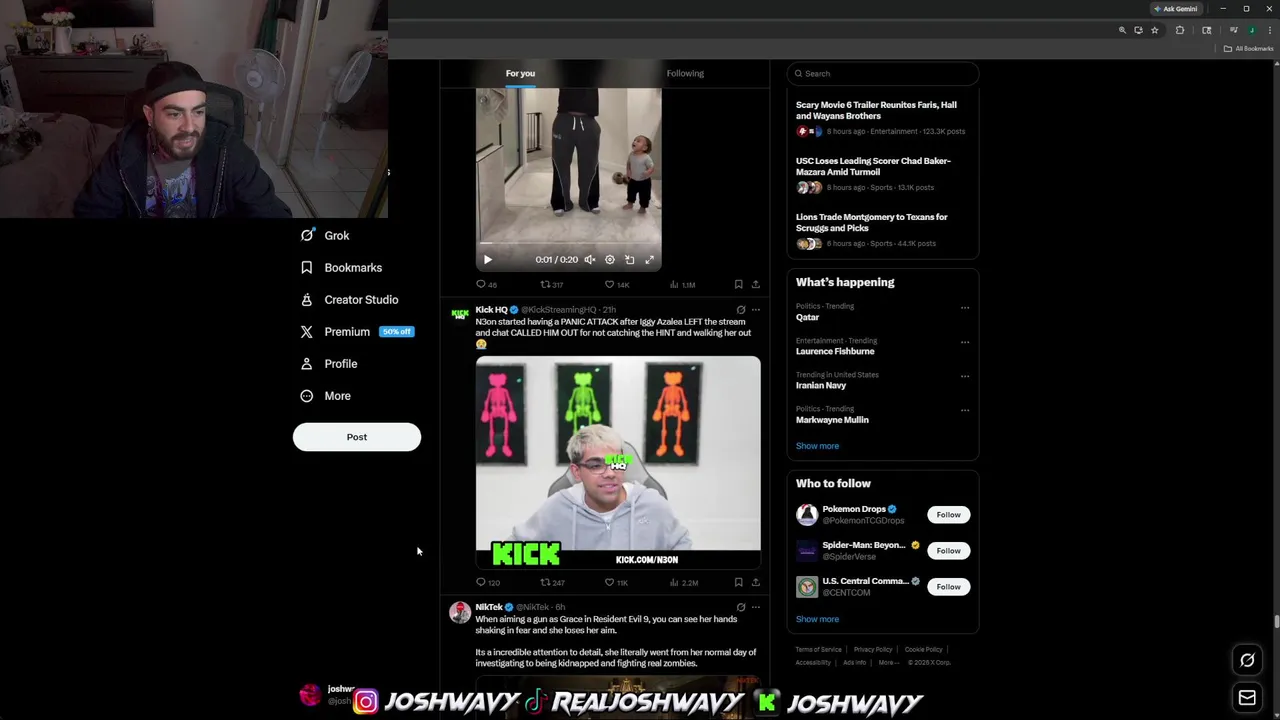This screenshot has height=720, width=1280.
Task: Open the floating Grok button
Action: [1247, 660]
